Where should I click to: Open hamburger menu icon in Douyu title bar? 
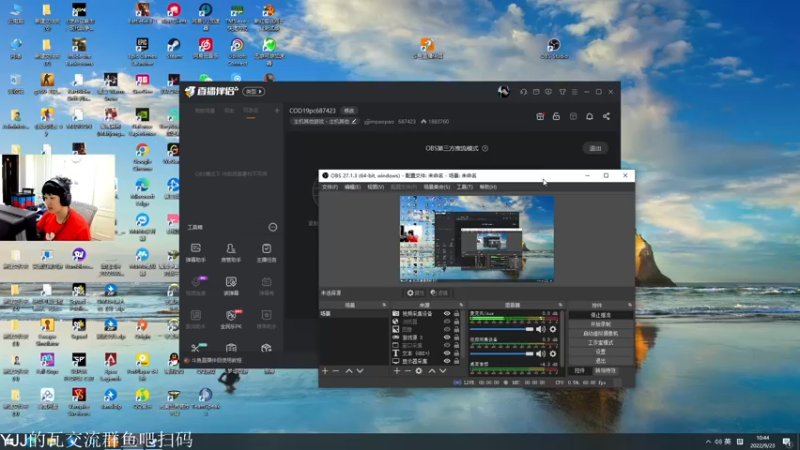coord(574,92)
